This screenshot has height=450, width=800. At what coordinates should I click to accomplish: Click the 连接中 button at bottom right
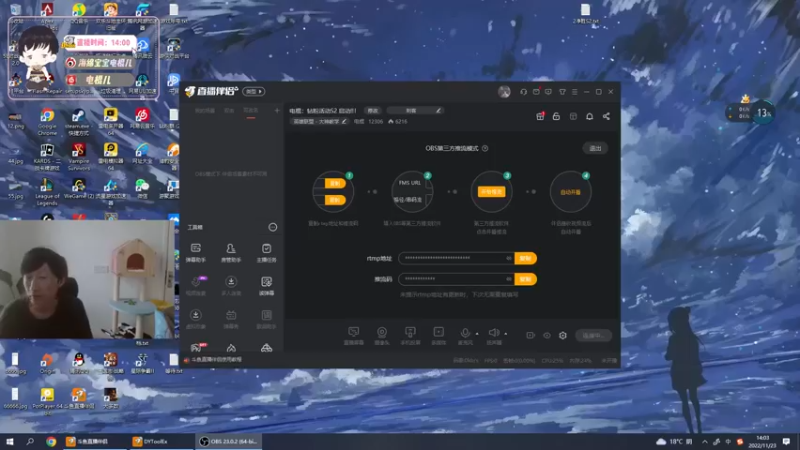click(x=593, y=335)
